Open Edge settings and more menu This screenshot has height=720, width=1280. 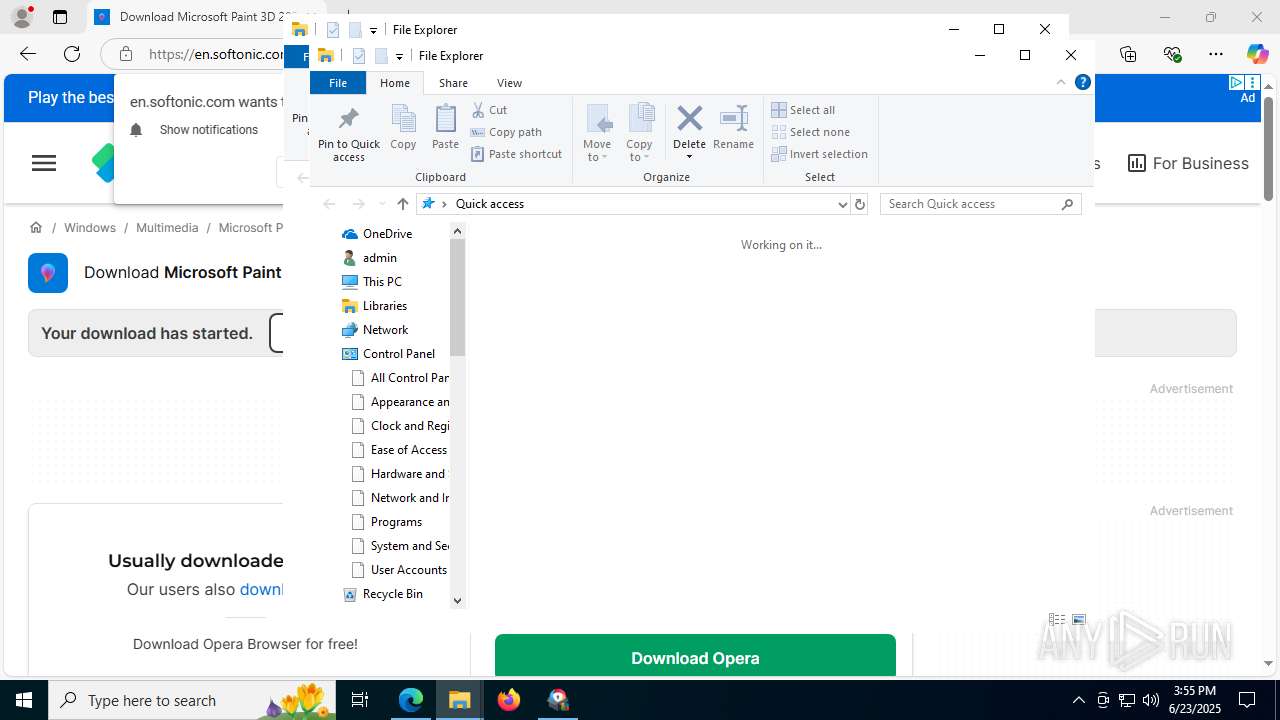1215,54
